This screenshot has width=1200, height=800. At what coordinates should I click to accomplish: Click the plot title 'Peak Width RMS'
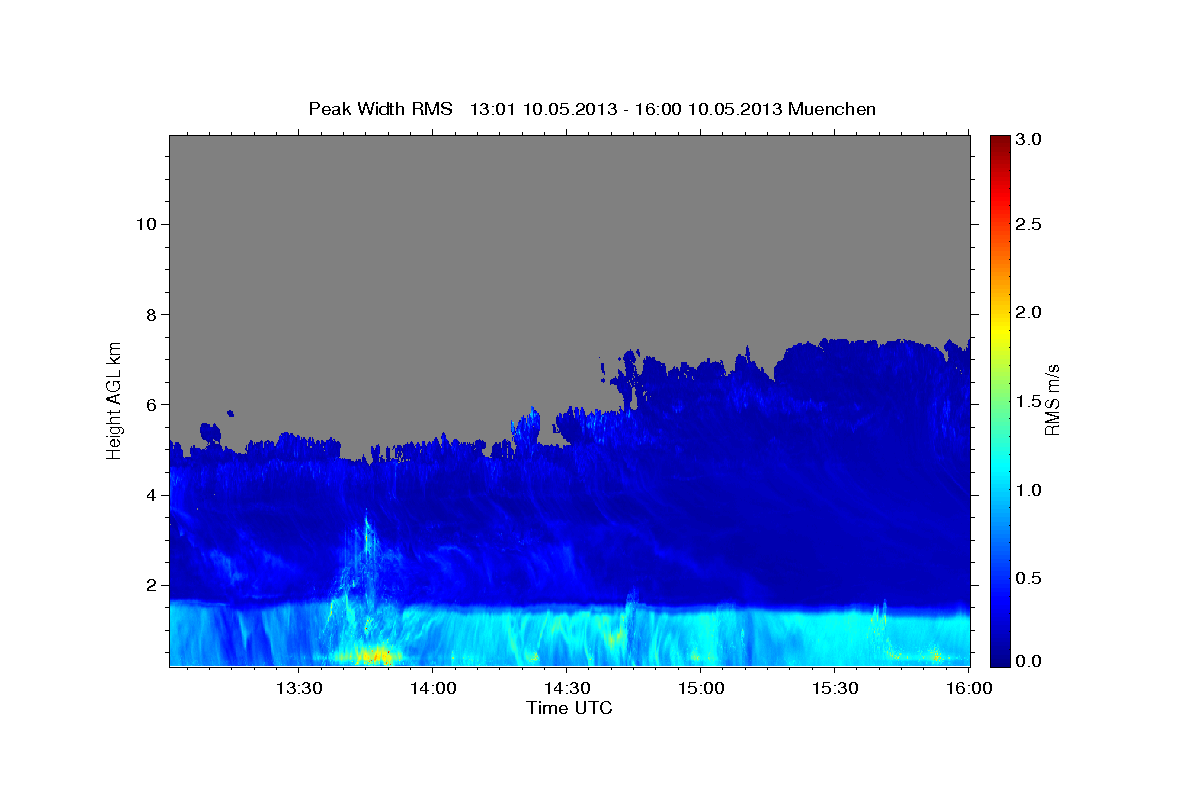tap(380, 109)
